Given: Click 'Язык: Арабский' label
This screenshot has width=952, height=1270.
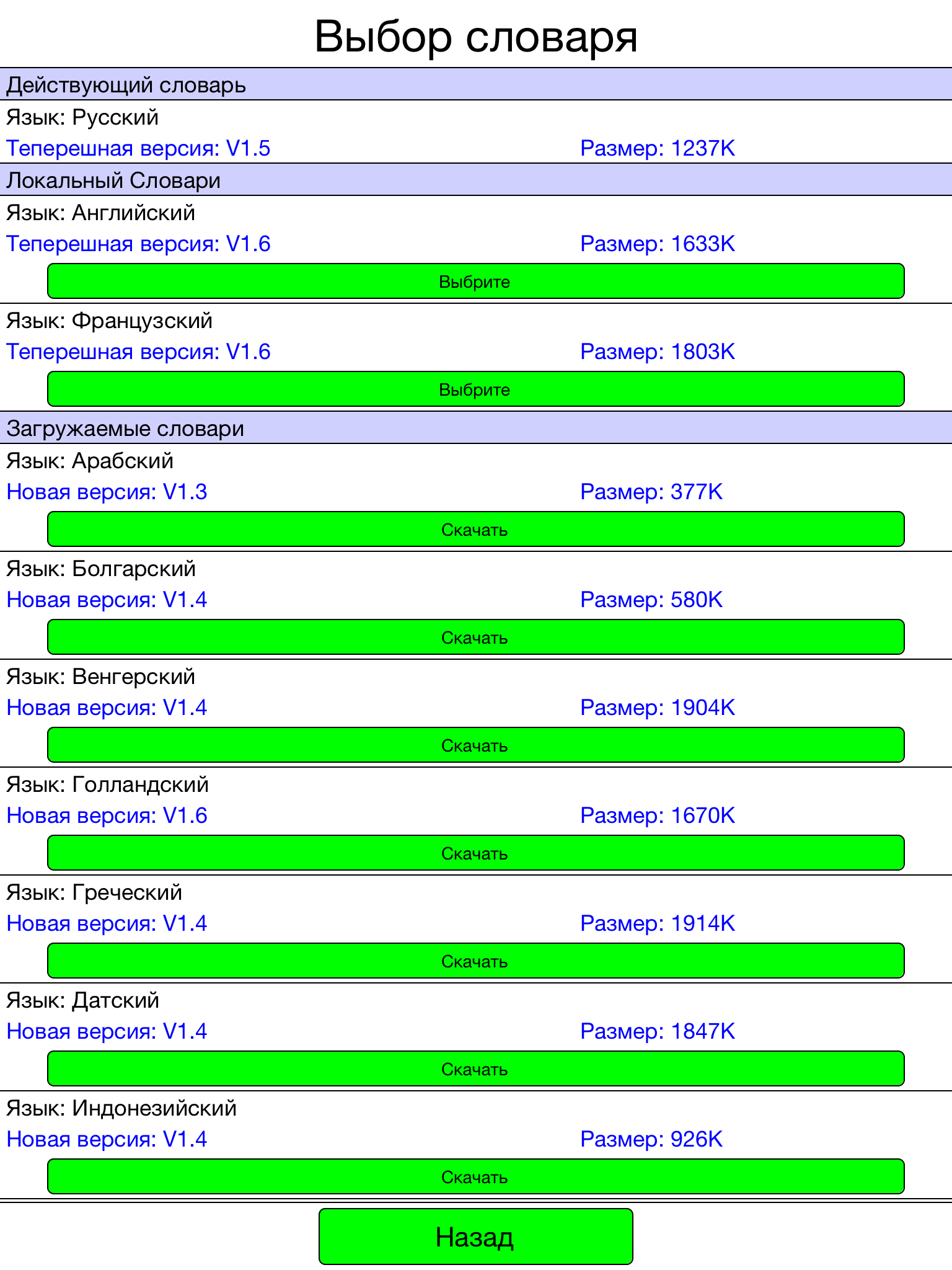Looking at the screenshot, I should click(90, 461).
